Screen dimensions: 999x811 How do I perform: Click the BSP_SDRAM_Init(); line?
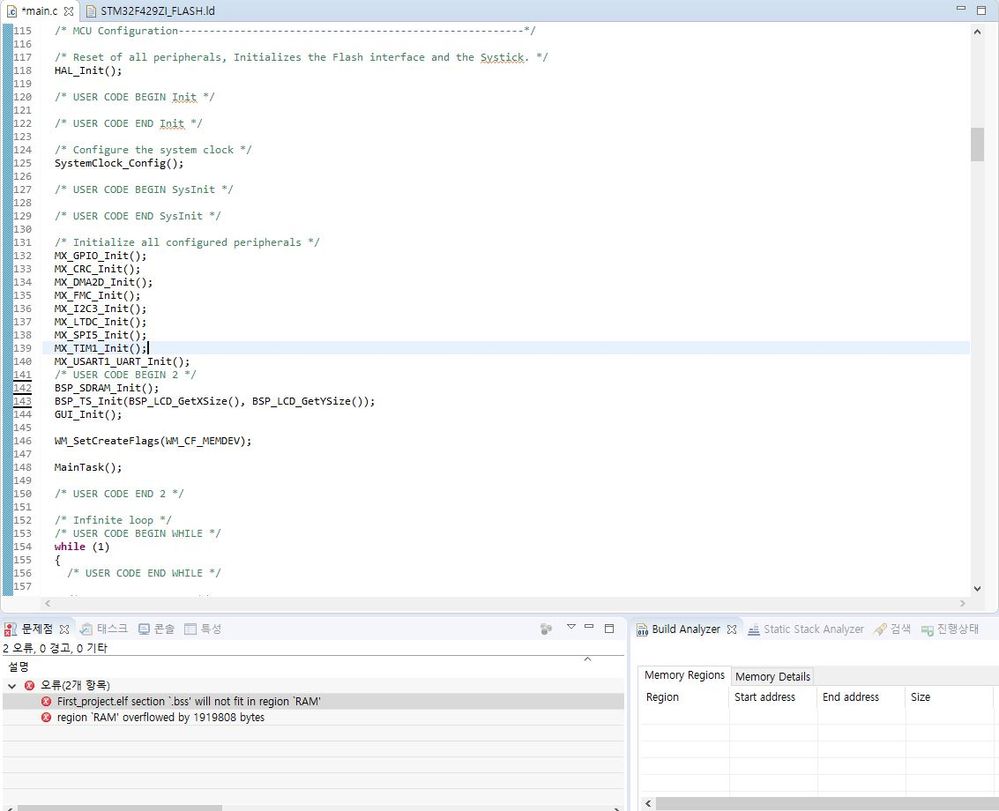pos(106,387)
